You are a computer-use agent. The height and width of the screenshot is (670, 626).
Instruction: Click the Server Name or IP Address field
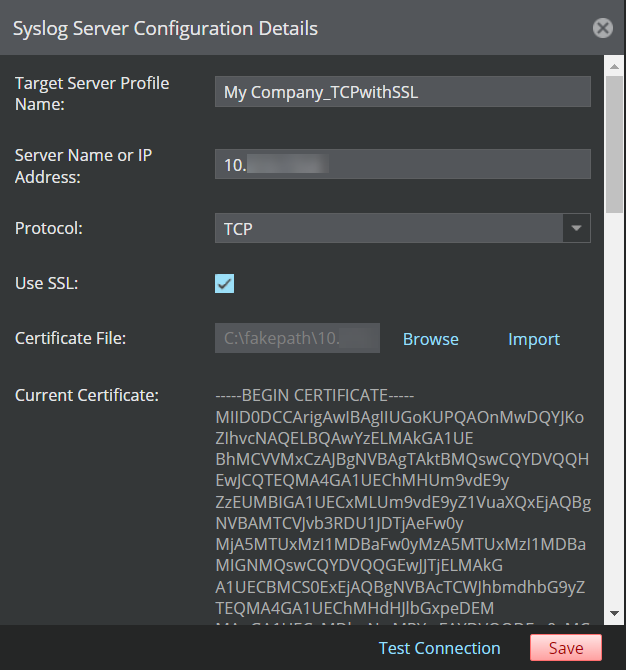(x=403, y=164)
